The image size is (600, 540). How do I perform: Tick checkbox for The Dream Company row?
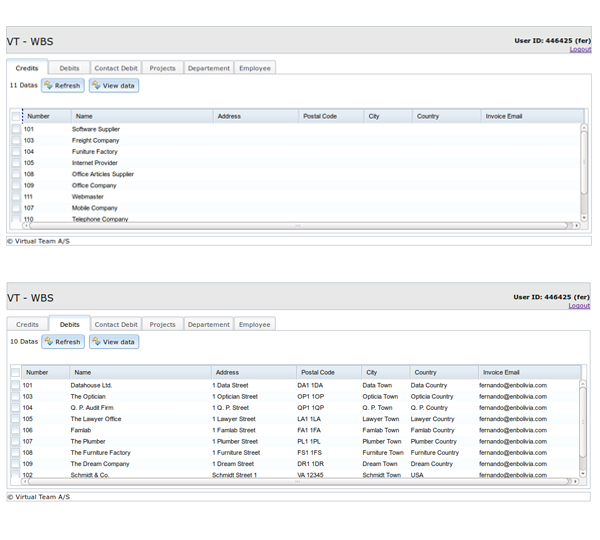point(15,463)
